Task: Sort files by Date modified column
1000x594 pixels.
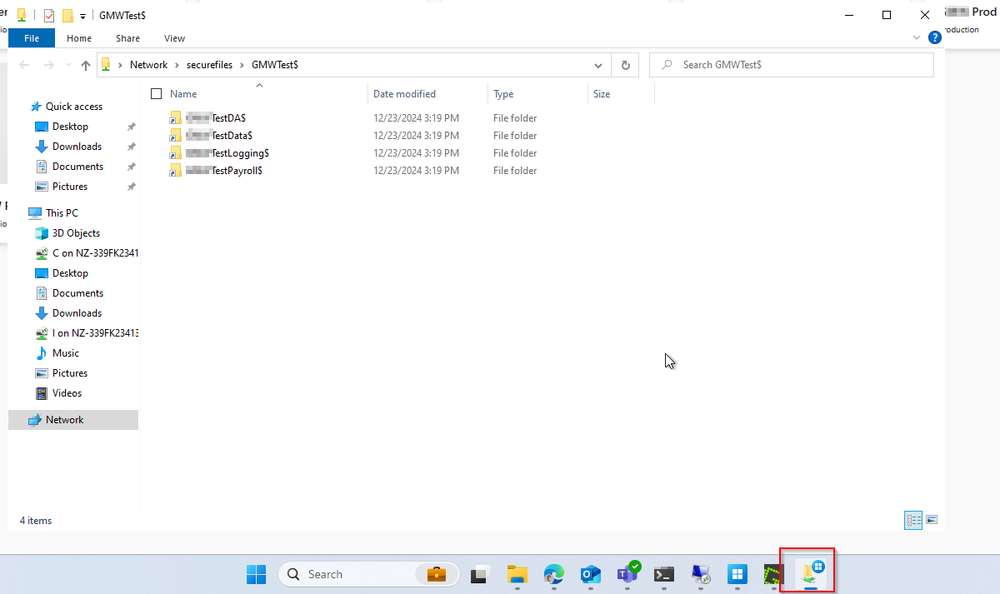Action: pos(404,94)
